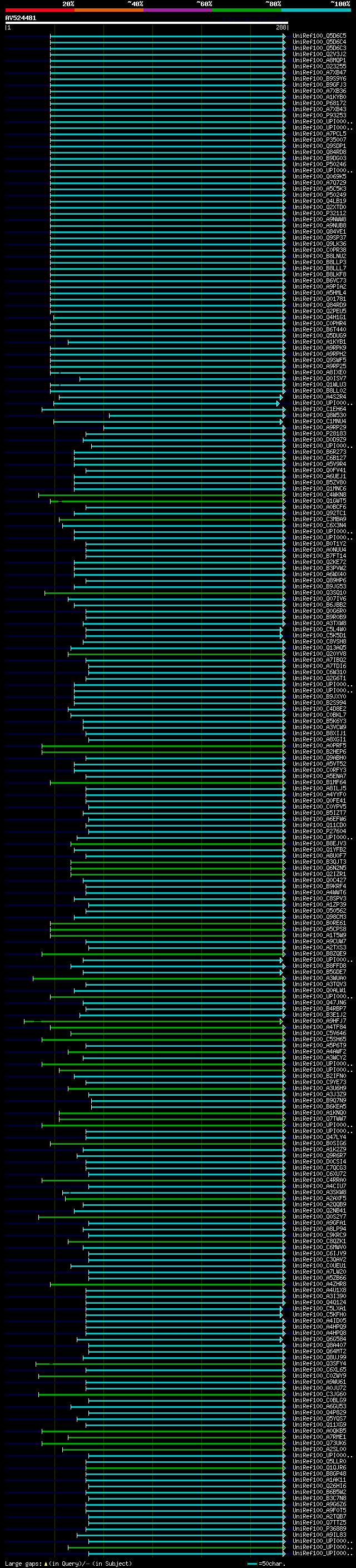Click the UniRef100_P32112 label

319,214
